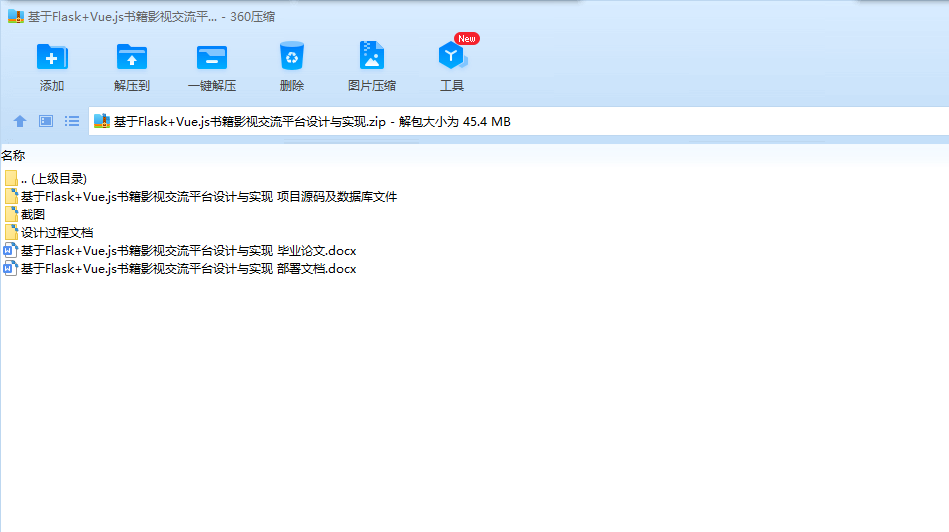The height and width of the screenshot is (532, 949).
Task: Switch to detail pane view icon
Action: pyautogui.click(x=46, y=121)
